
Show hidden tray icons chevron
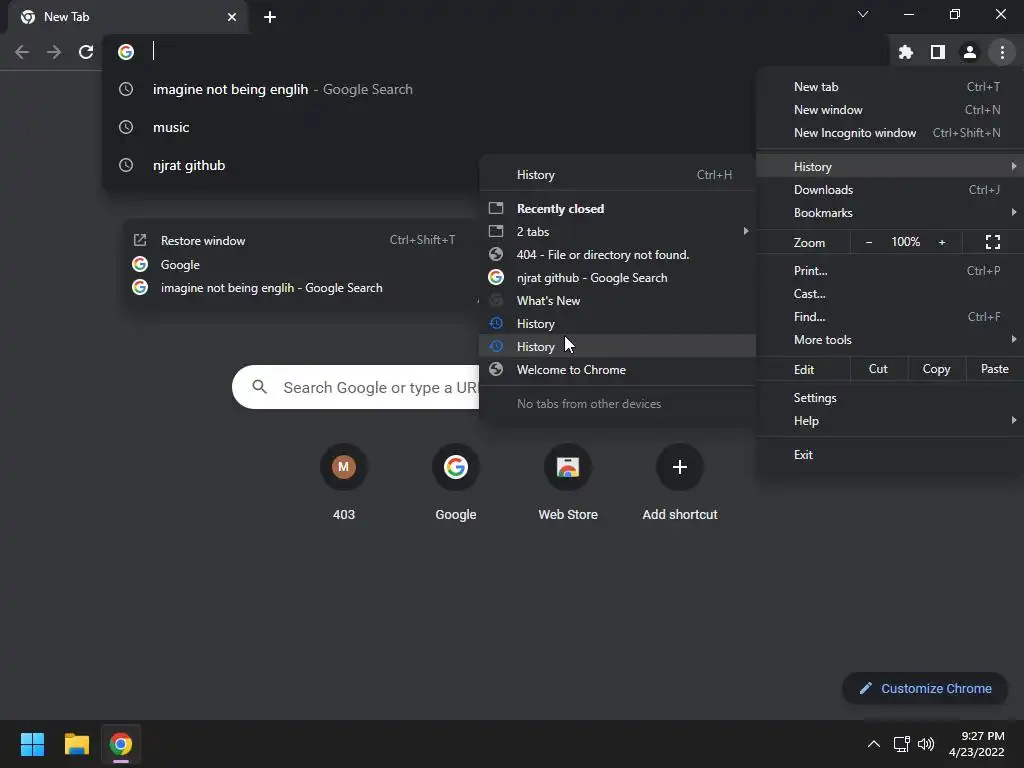[x=873, y=744]
